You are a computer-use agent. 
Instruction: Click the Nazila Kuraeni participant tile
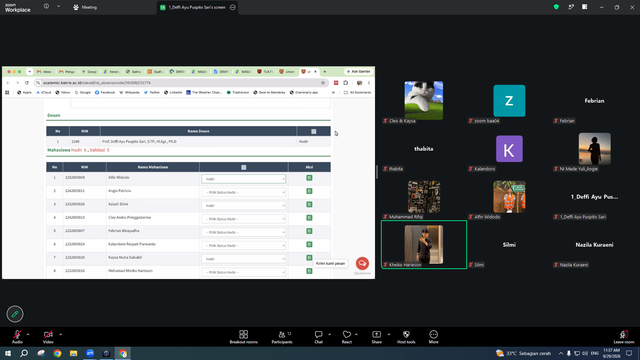(x=594, y=245)
